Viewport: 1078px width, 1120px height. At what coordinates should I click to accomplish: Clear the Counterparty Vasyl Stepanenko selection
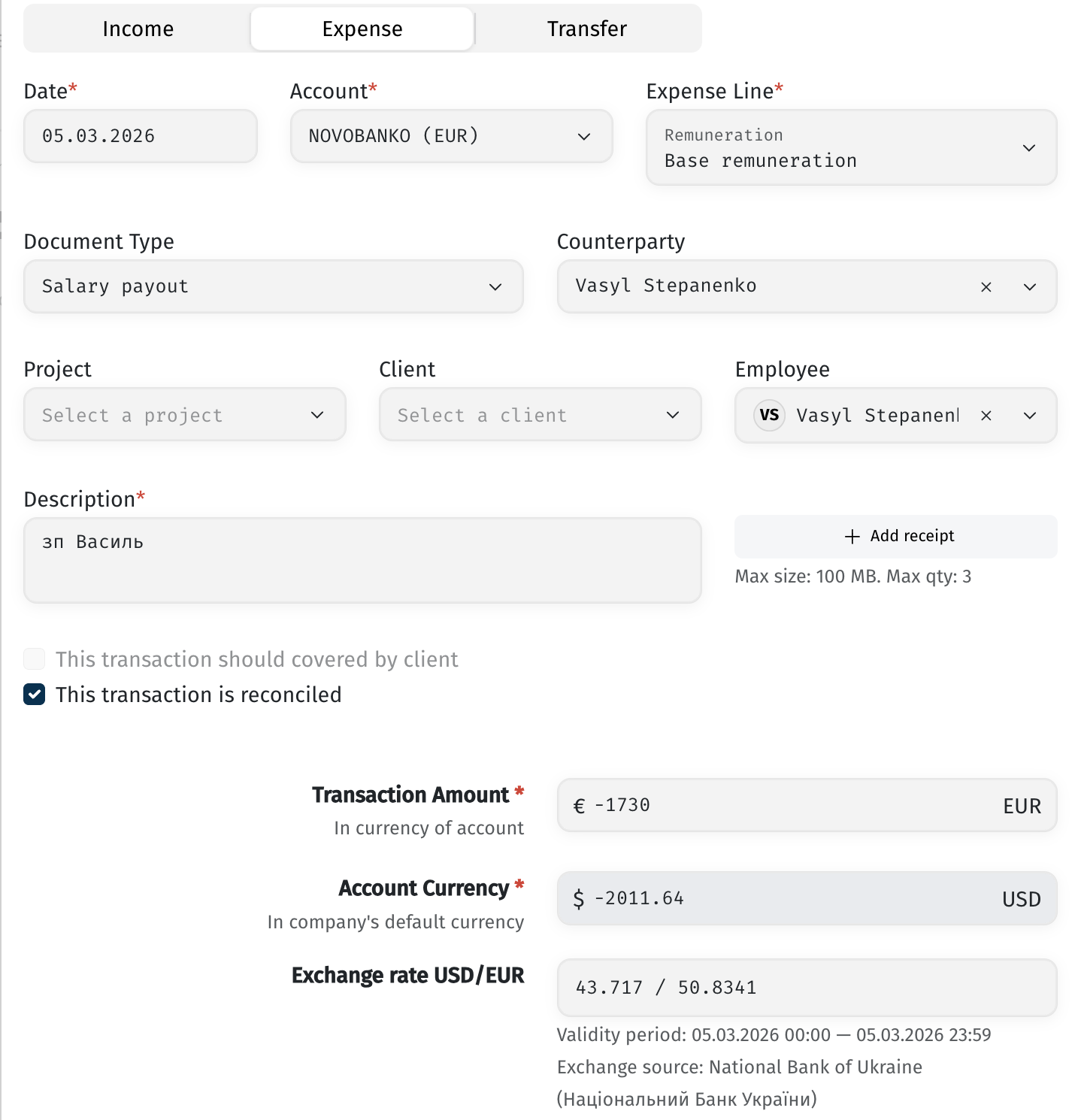986,287
